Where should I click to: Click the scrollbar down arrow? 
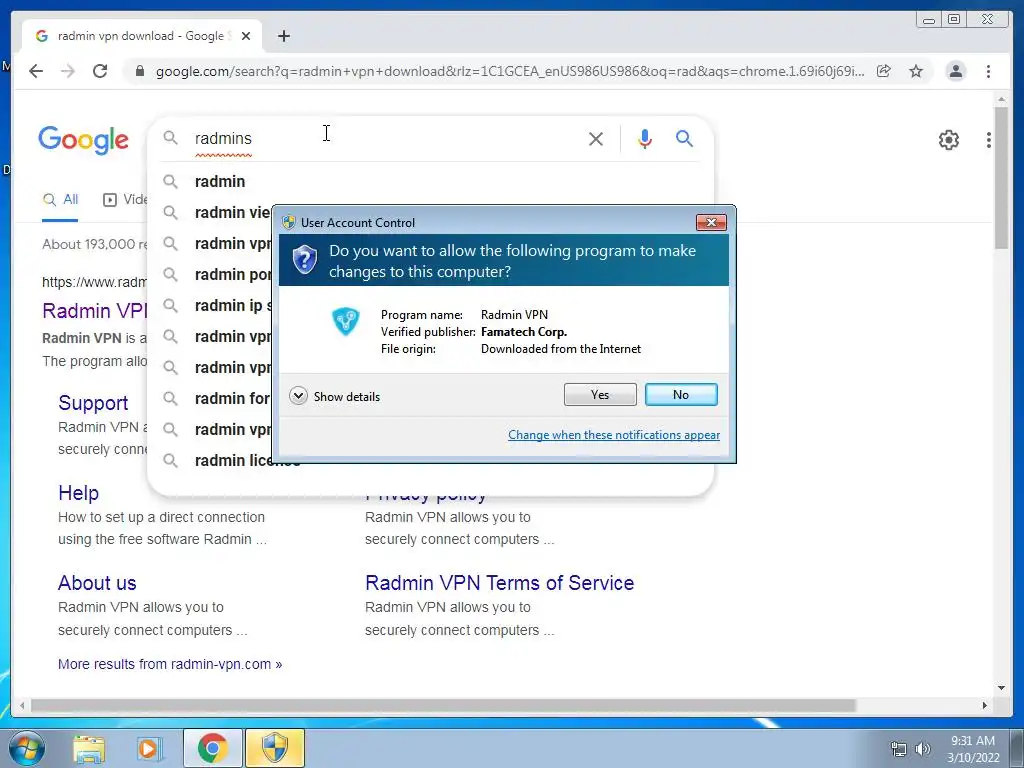point(1001,688)
